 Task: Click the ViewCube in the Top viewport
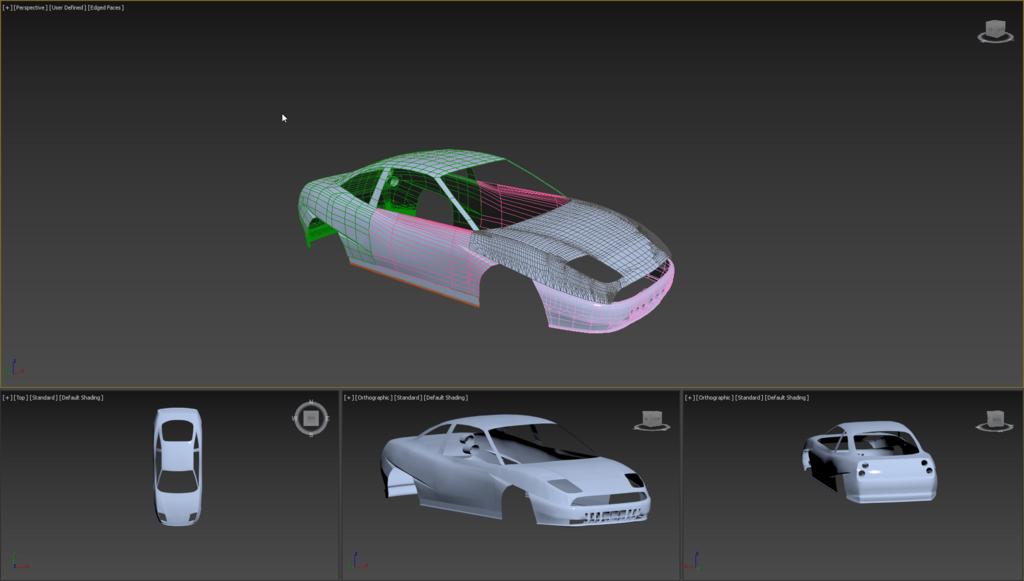(x=311, y=417)
